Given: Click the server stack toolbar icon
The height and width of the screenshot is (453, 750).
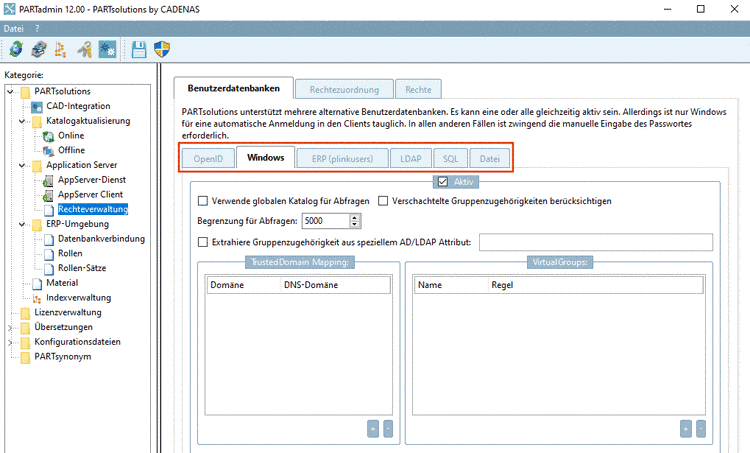Looking at the screenshot, I should click(39, 49).
